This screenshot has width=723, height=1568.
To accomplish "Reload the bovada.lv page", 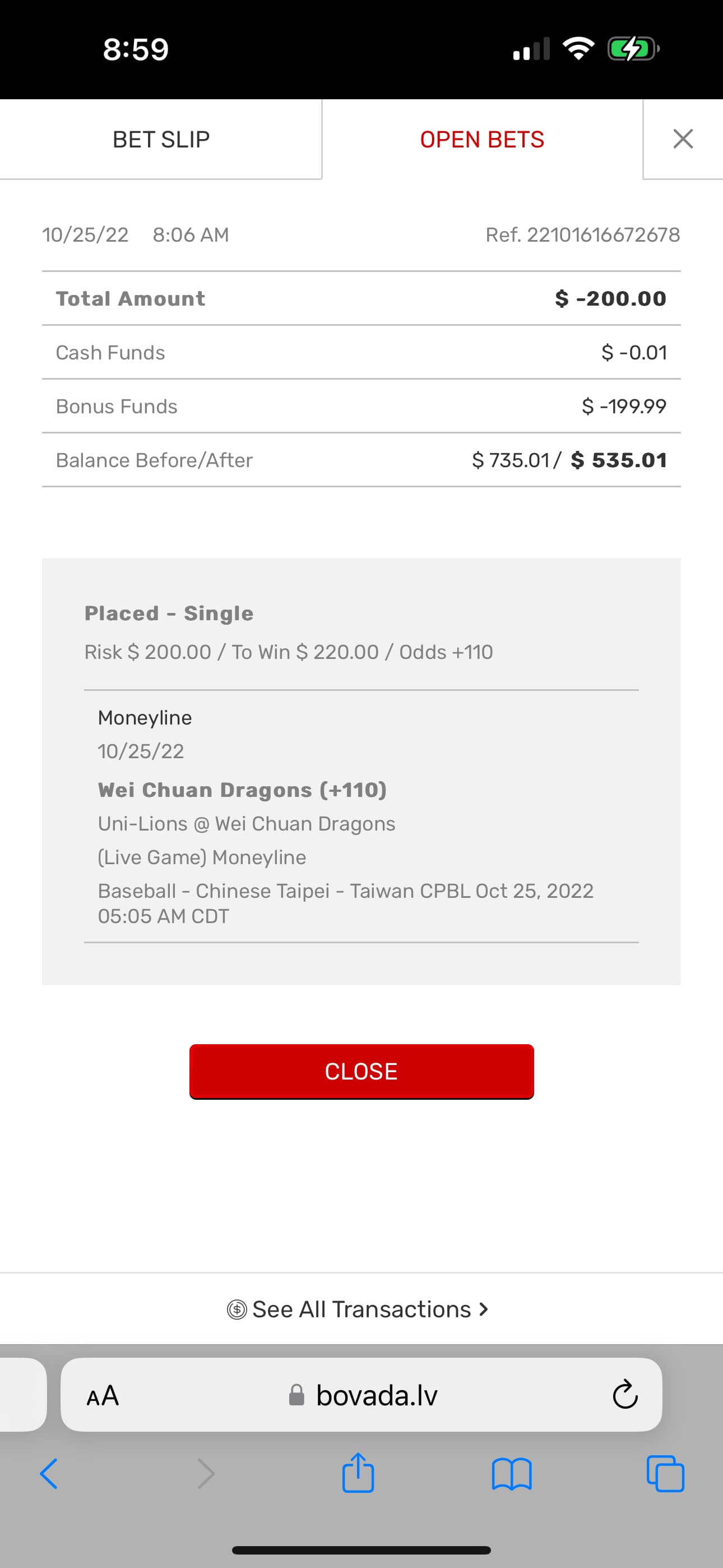I will [x=624, y=1395].
